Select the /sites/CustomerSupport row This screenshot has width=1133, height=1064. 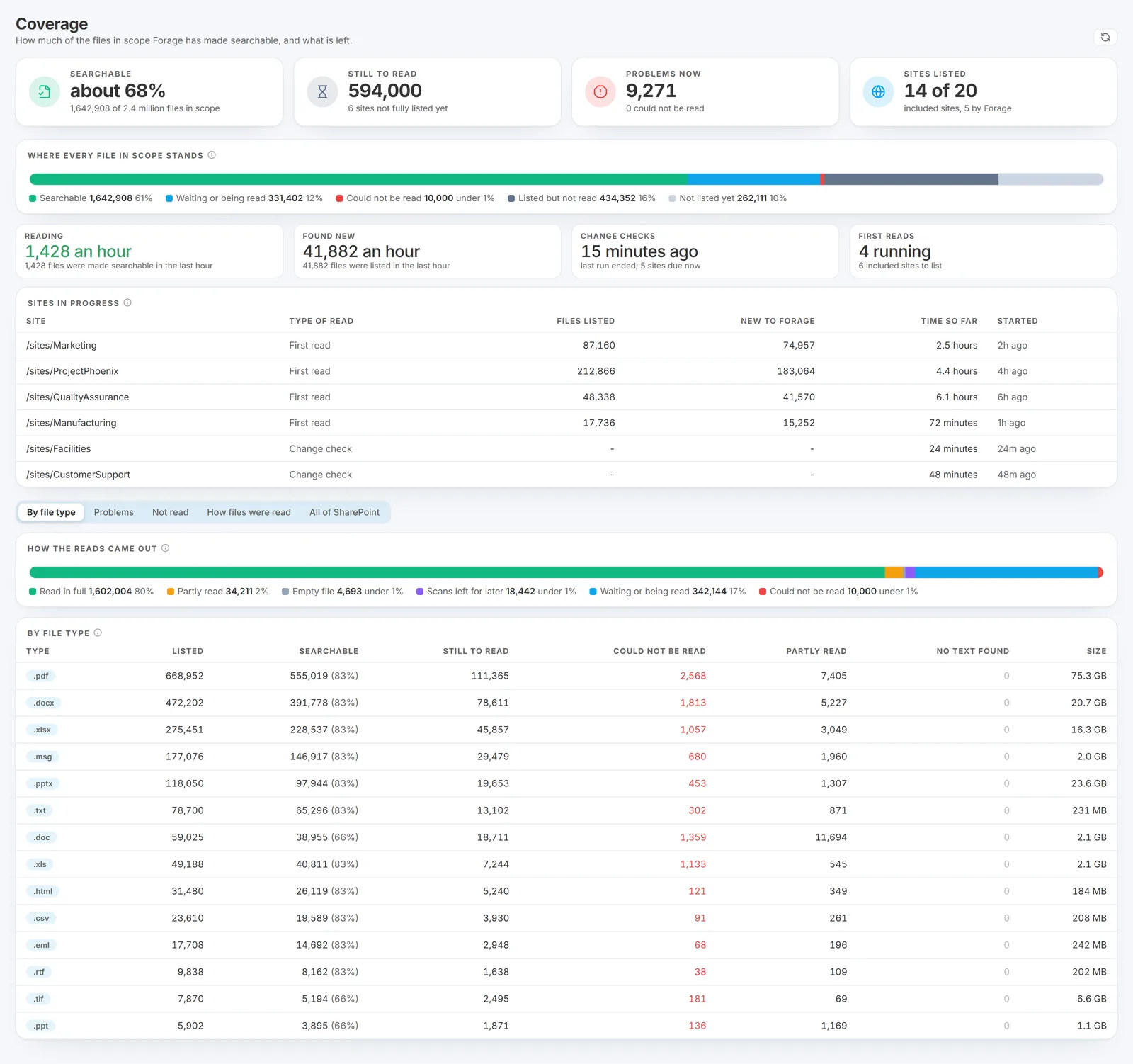point(566,475)
